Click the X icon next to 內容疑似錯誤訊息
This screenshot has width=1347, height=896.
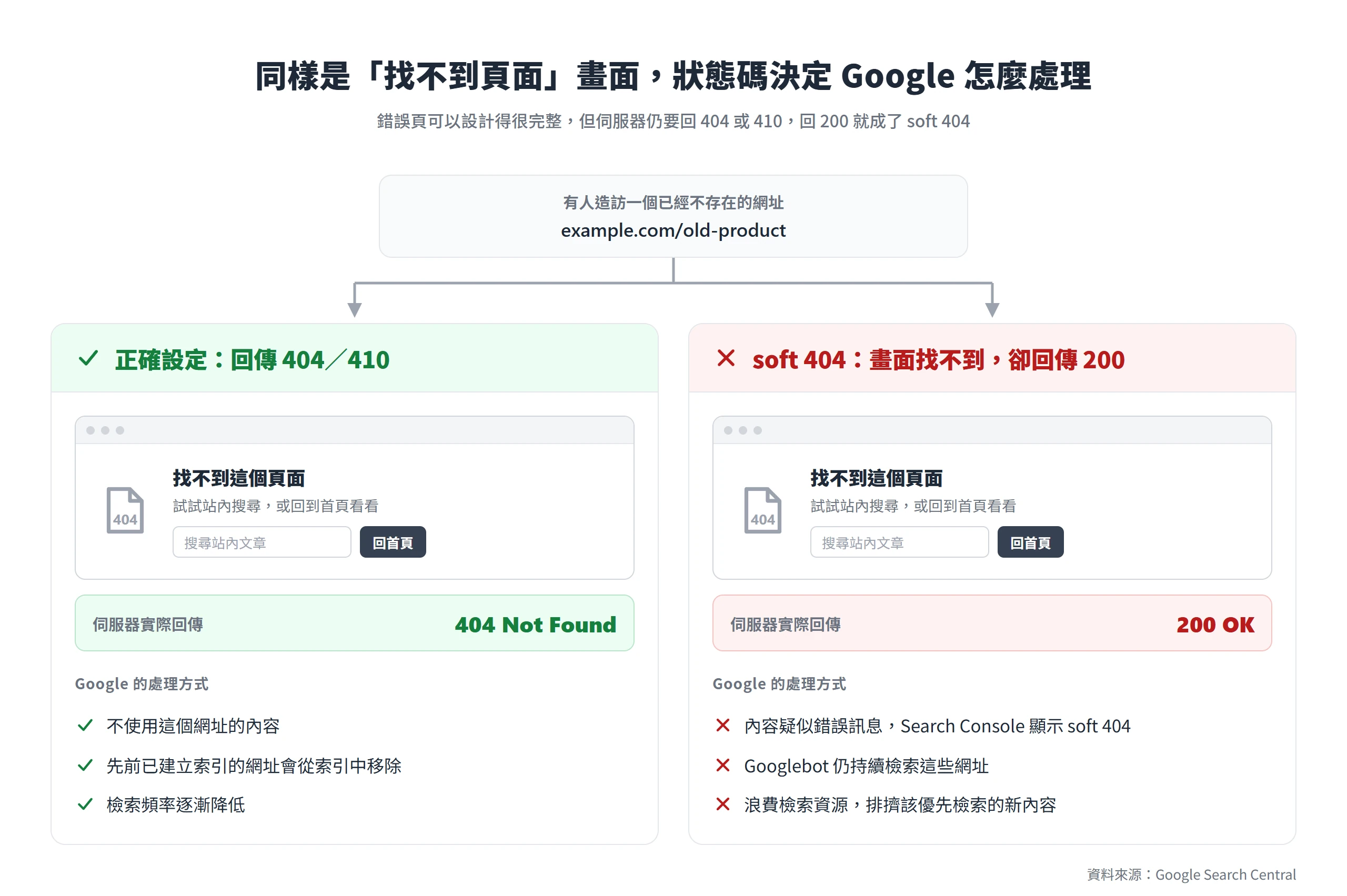723,725
